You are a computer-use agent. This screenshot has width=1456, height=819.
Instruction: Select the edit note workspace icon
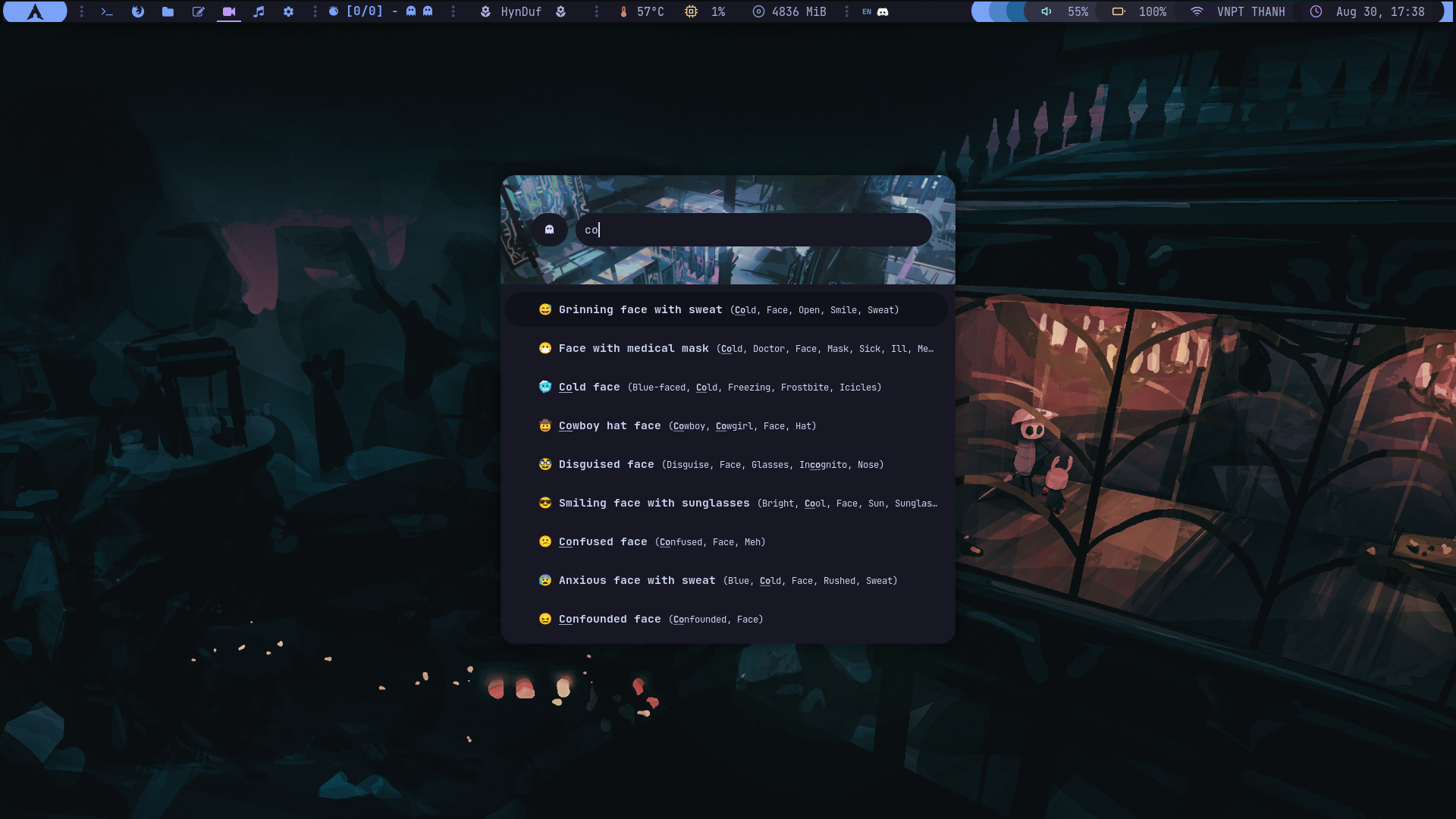[x=198, y=11]
